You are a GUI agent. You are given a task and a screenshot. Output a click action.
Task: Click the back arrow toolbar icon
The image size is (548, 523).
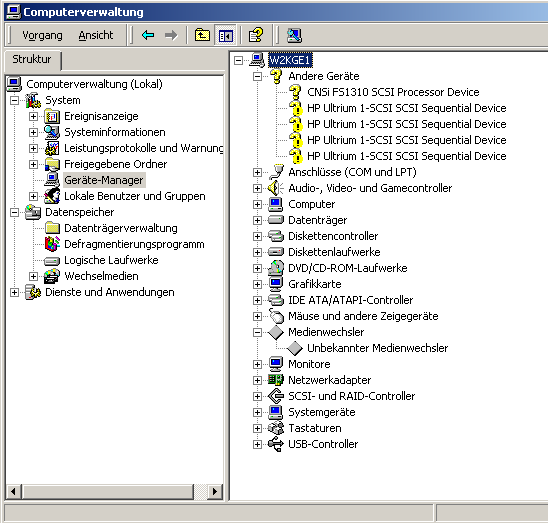(x=148, y=35)
